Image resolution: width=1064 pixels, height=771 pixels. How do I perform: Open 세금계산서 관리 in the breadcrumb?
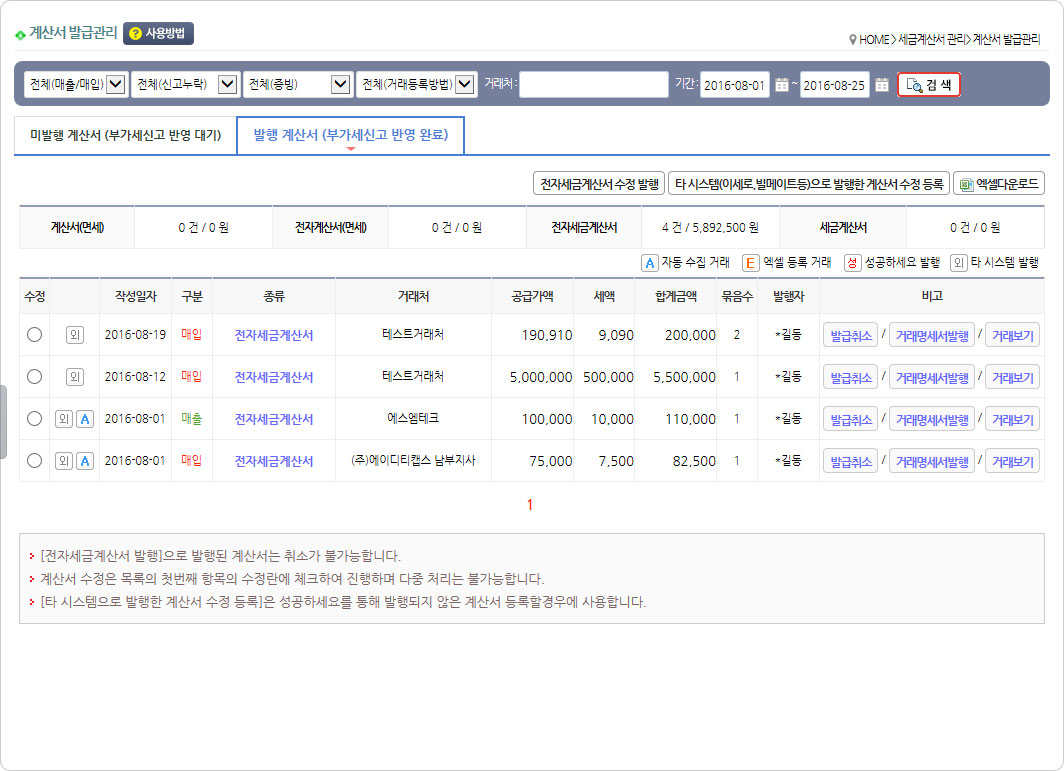click(x=930, y=40)
